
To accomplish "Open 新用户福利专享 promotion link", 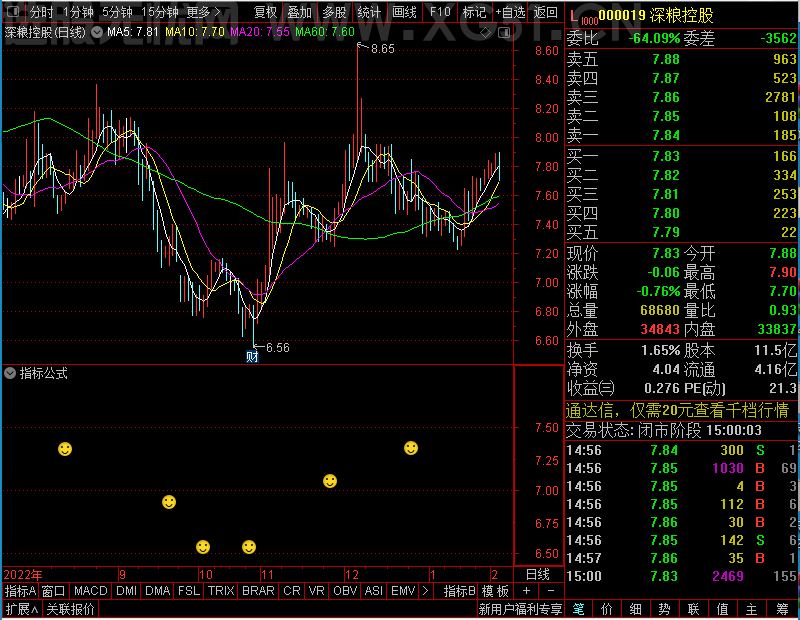I will click(520, 609).
